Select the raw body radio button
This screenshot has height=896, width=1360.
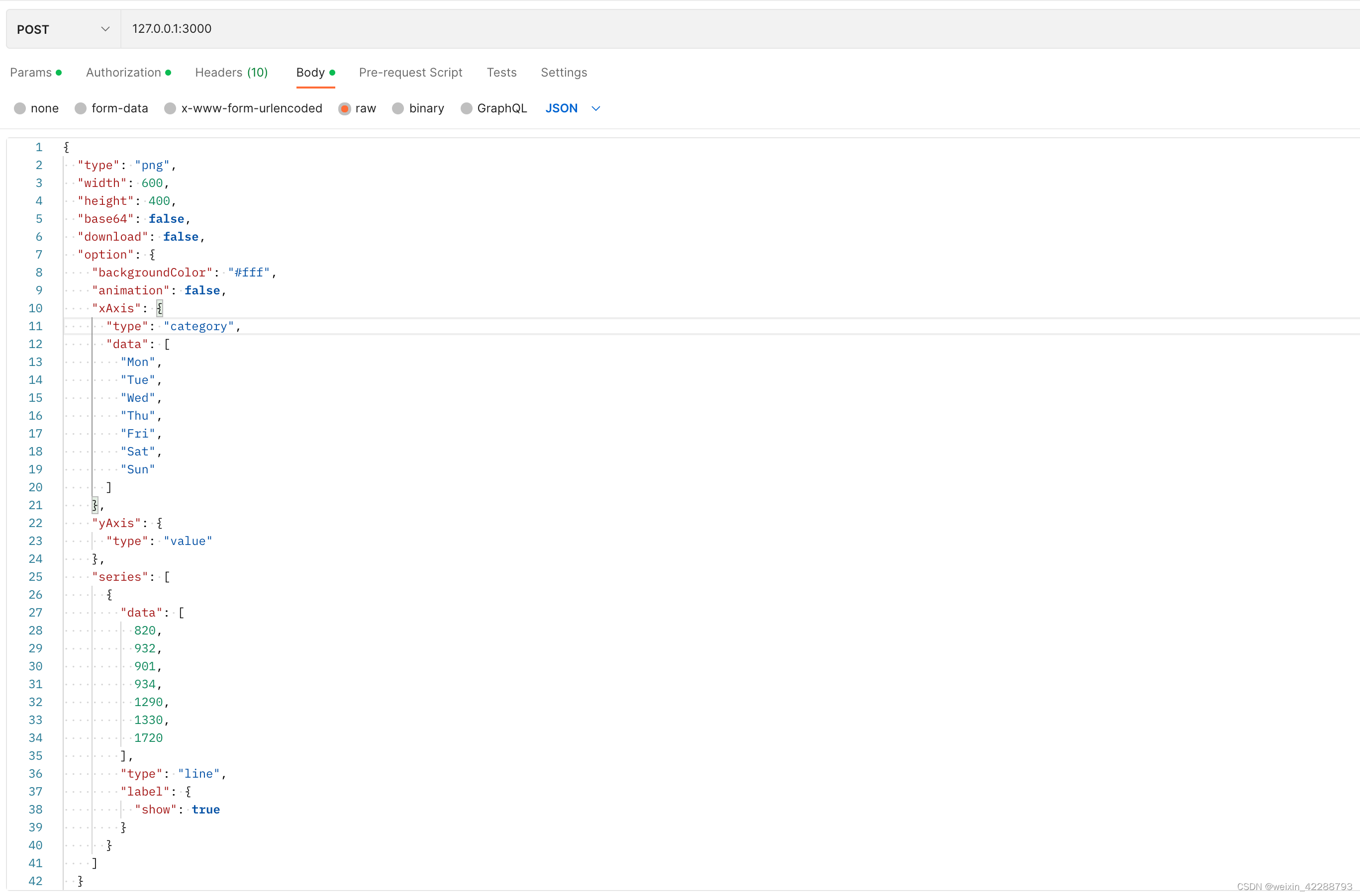pos(344,108)
